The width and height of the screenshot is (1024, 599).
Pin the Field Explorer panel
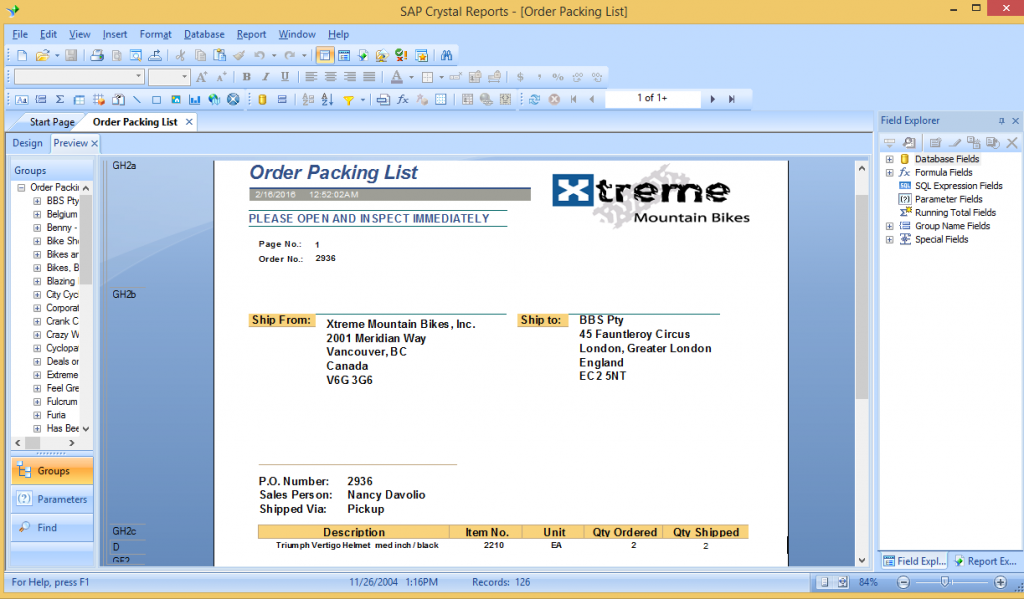point(1001,121)
